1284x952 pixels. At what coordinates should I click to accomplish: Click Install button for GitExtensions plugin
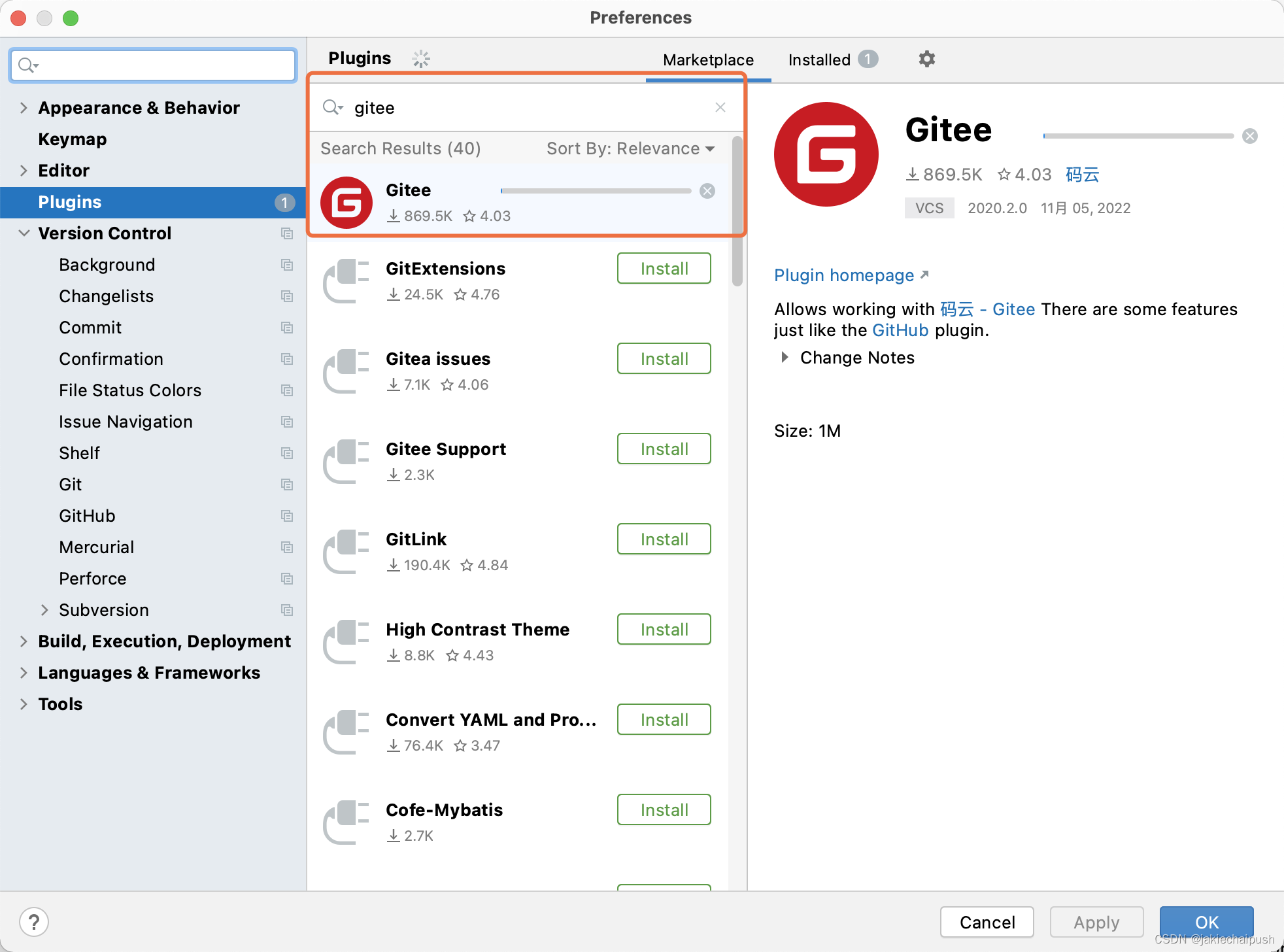click(664, 267)
